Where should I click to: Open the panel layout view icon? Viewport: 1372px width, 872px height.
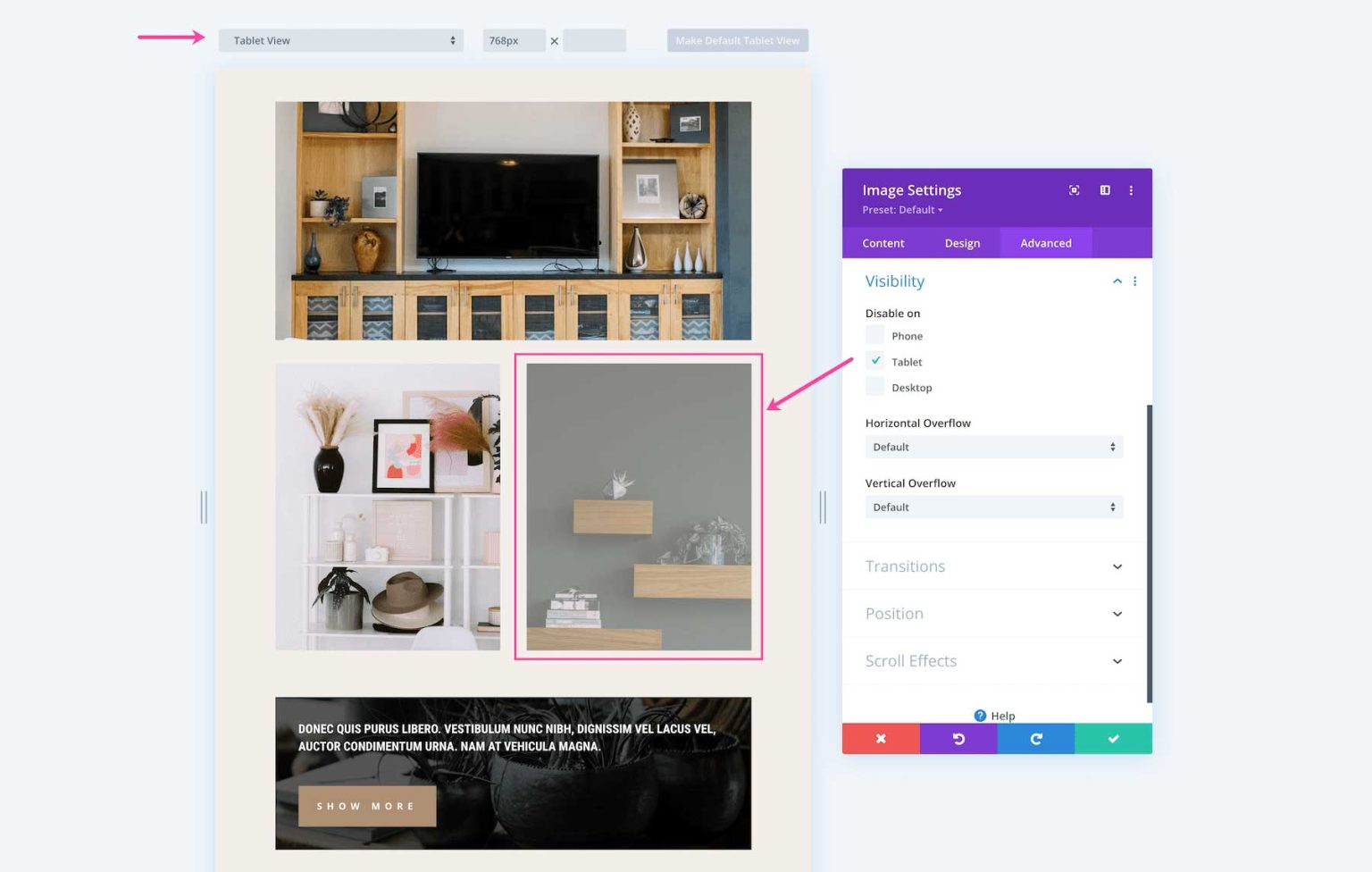click(x=1104, y=189)
